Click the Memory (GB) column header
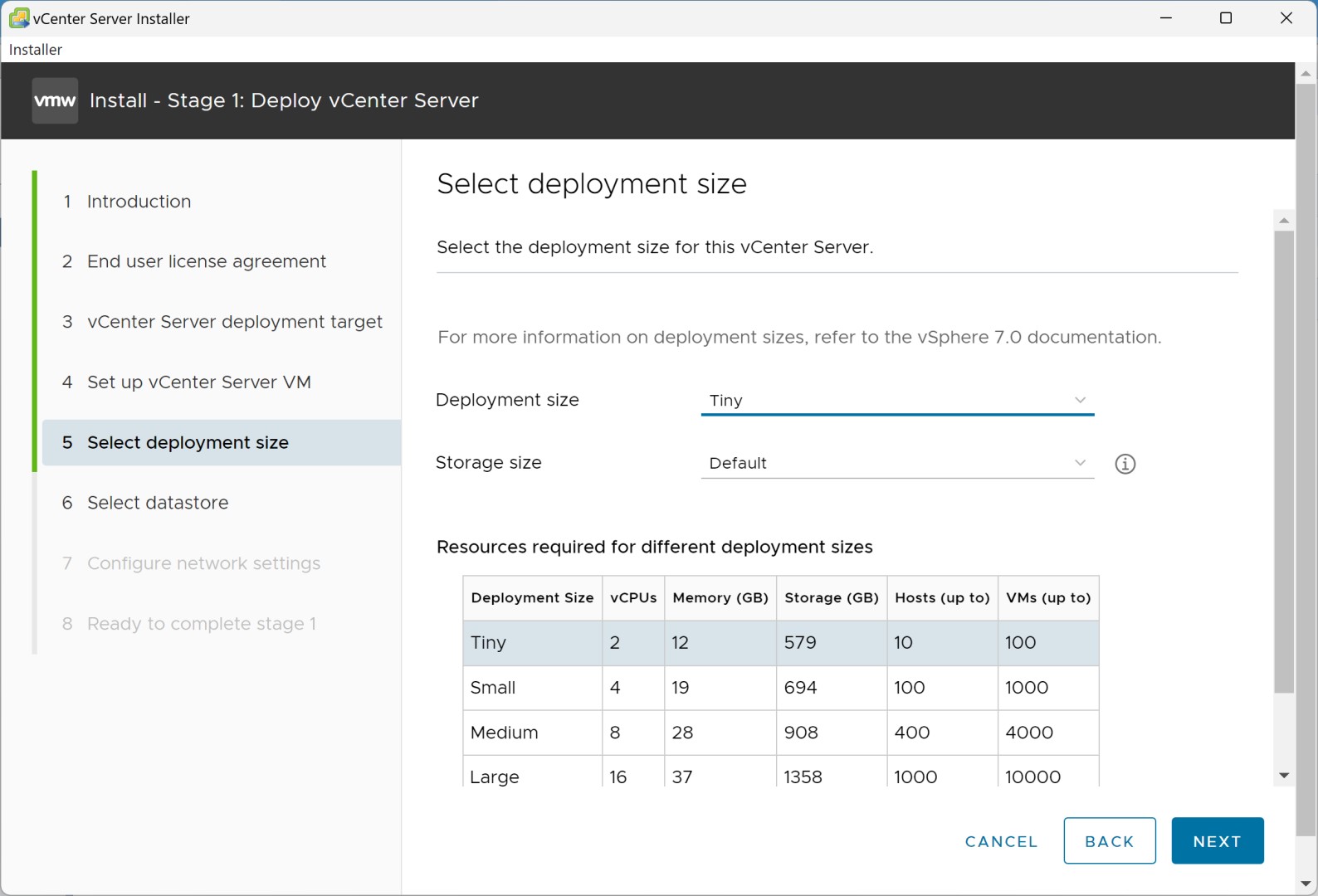 [x=720, y=598]
